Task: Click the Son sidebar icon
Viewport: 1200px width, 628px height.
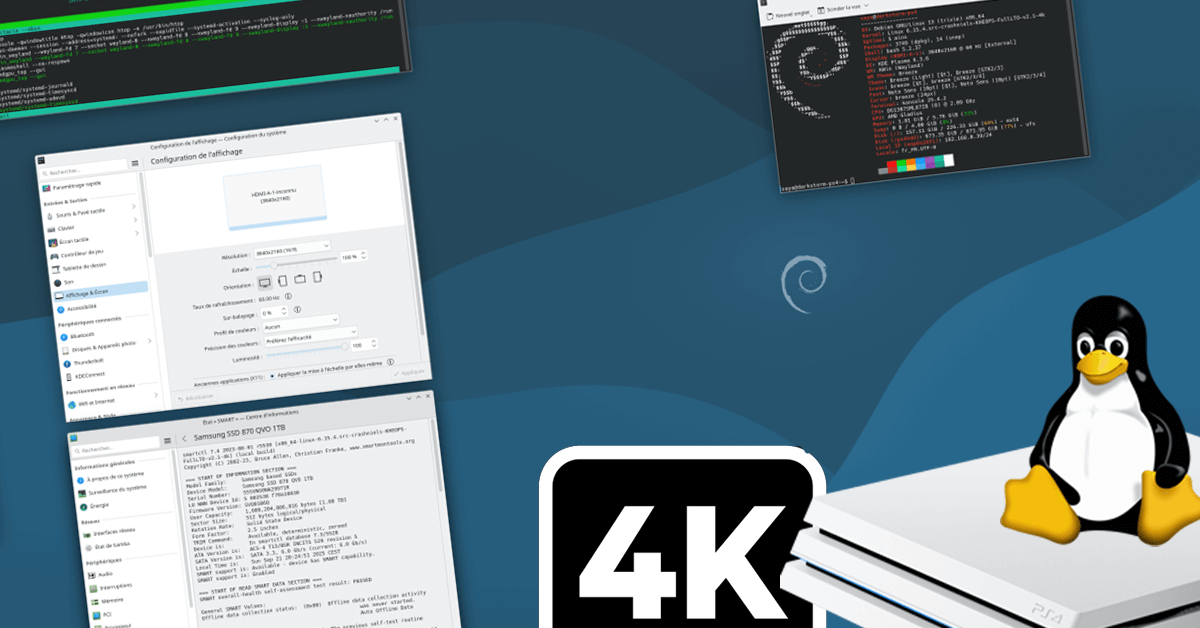Action: [58, 282]
